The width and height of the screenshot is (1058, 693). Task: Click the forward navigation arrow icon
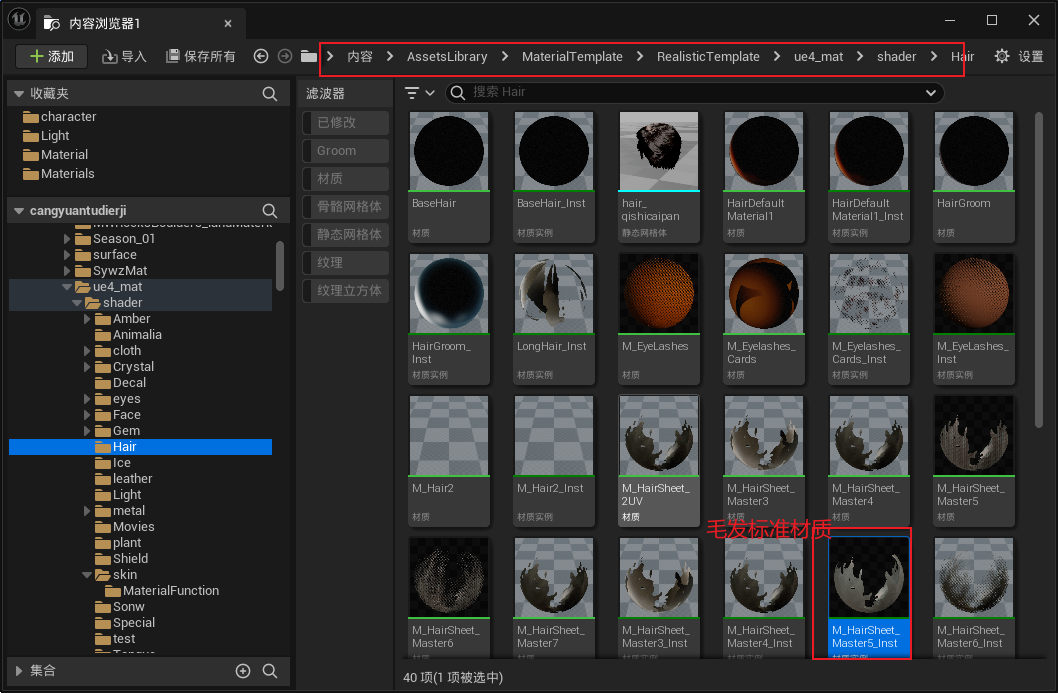click(285, 57)
